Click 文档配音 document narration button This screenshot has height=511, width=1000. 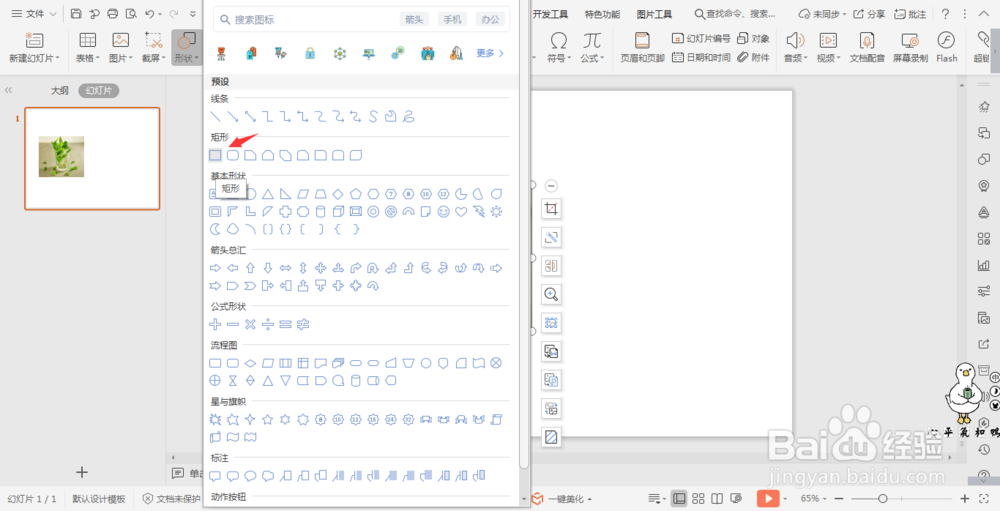pyautogui.click(x=867, y=47)
